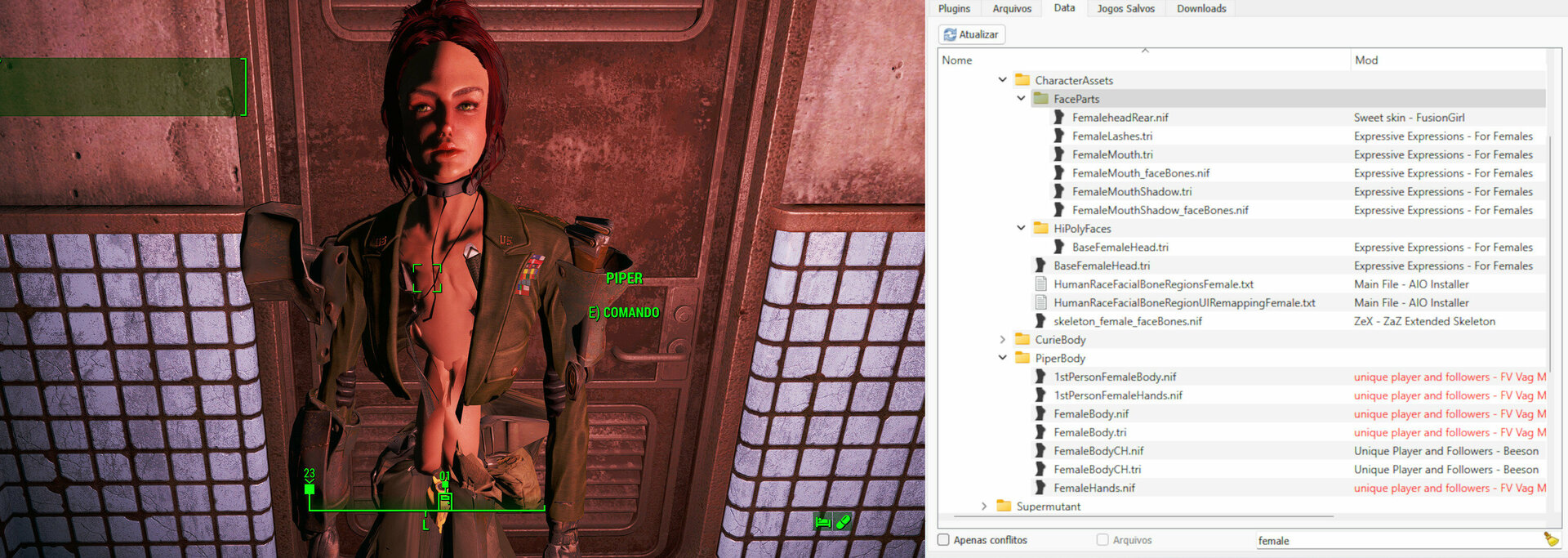This screenshot has width=1568, height=558.
Task: Click the Atualizar refresh button
Action: coord(972,34)
